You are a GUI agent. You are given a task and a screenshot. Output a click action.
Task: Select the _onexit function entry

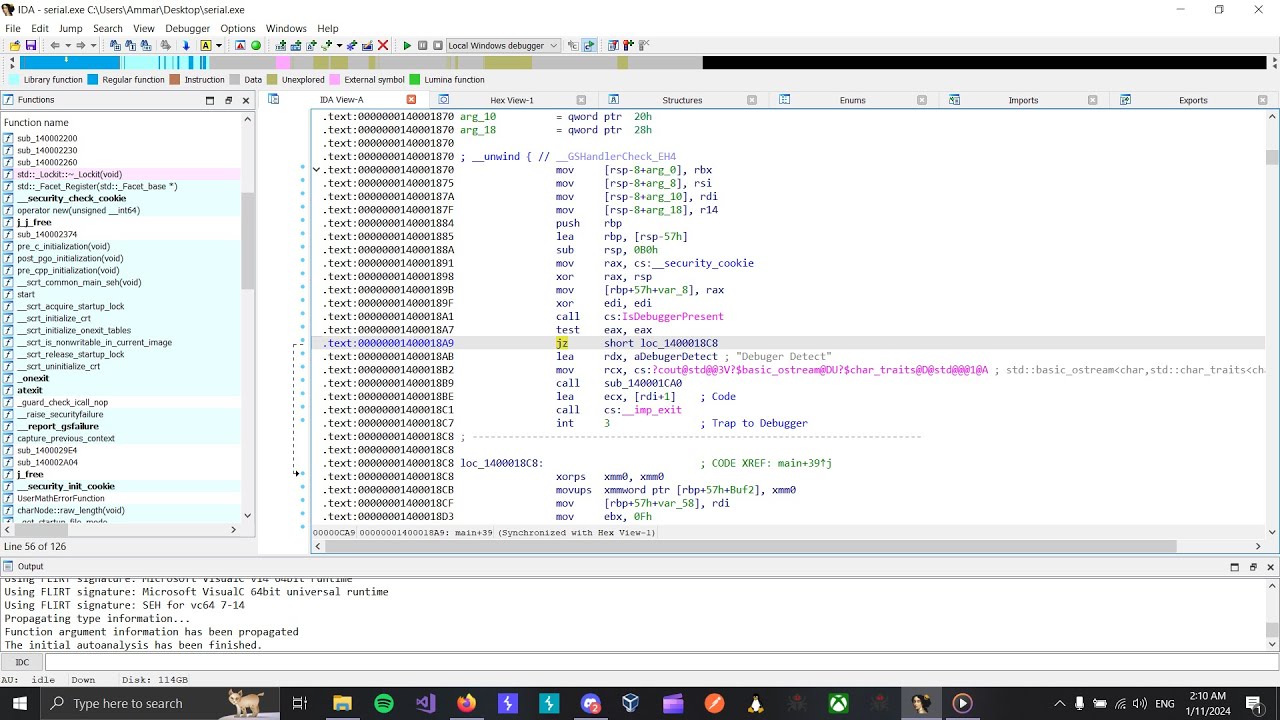coord(121,378)
